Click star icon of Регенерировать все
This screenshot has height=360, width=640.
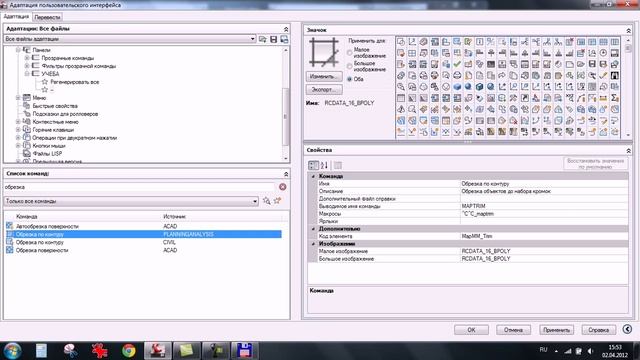45,82
